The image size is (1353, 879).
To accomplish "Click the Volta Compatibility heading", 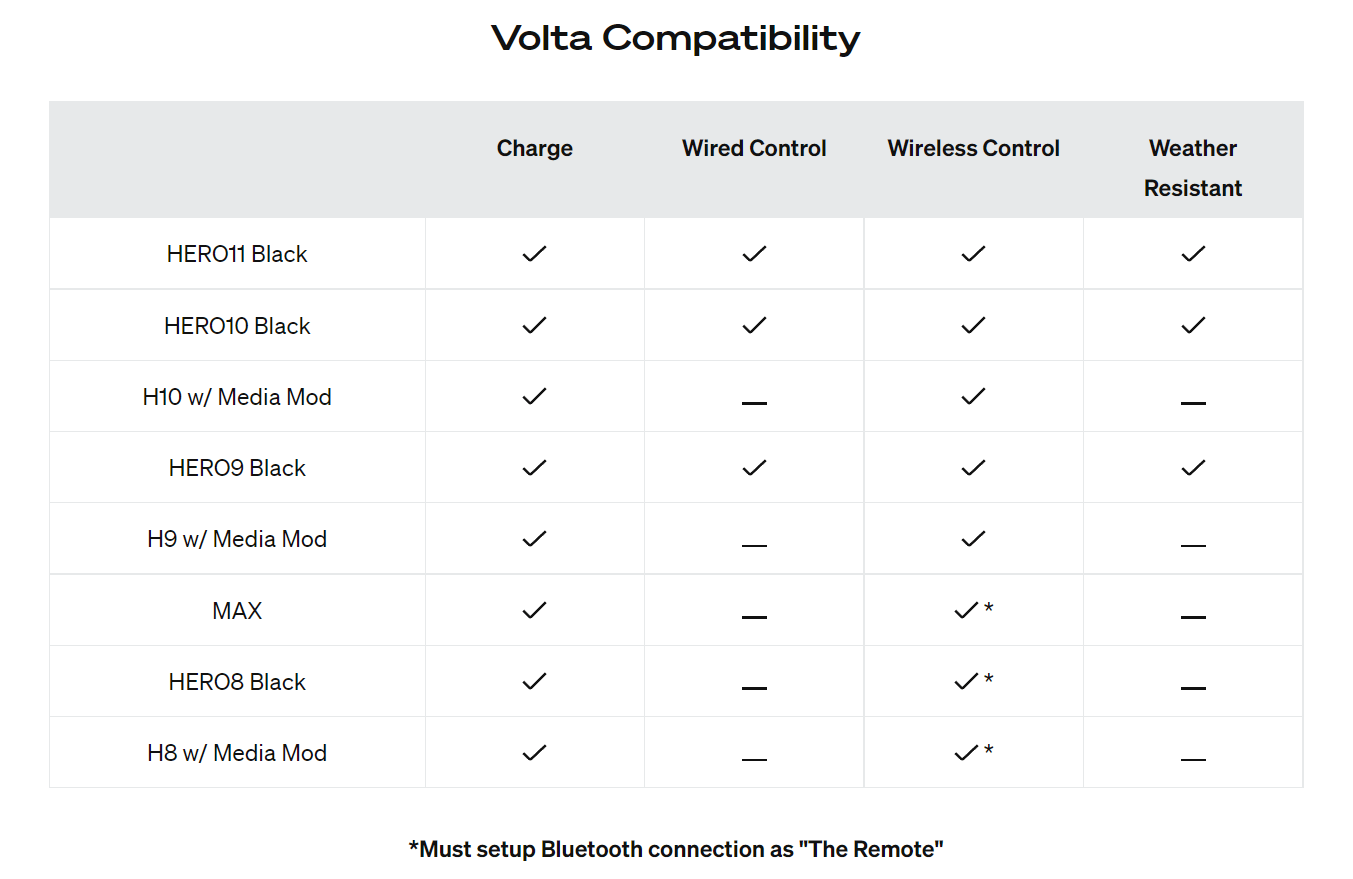I will click(676, 38).
